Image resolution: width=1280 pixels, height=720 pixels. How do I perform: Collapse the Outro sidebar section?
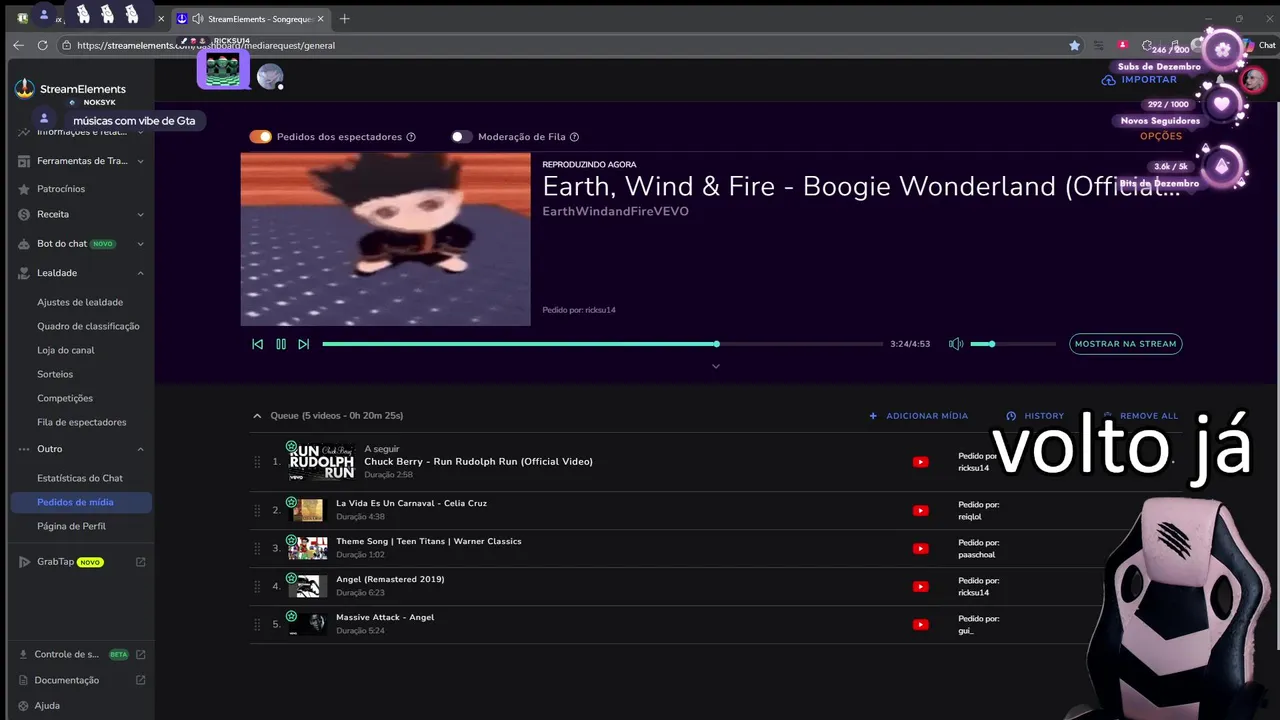[82, 449]
